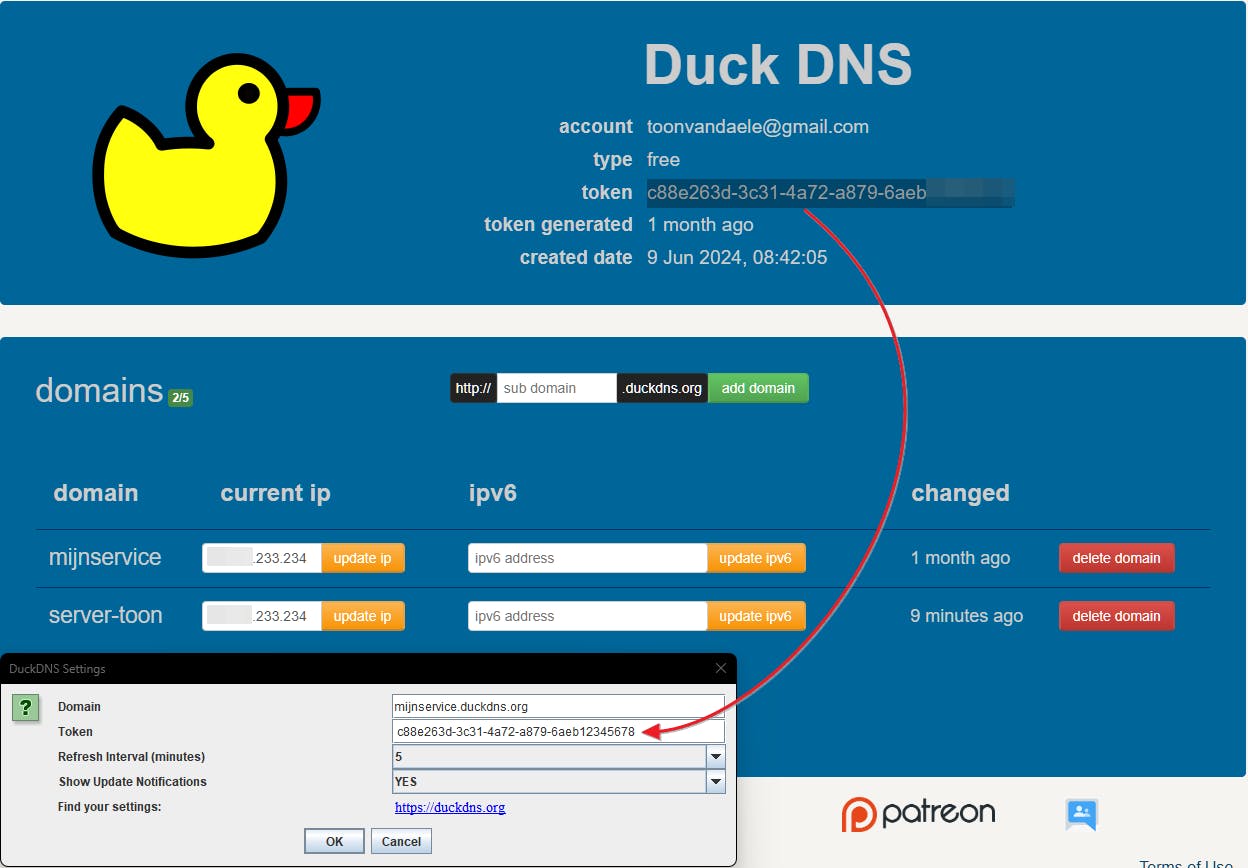
Task: Click the mijnservice current ip field
Action: [x=262, y=558]
